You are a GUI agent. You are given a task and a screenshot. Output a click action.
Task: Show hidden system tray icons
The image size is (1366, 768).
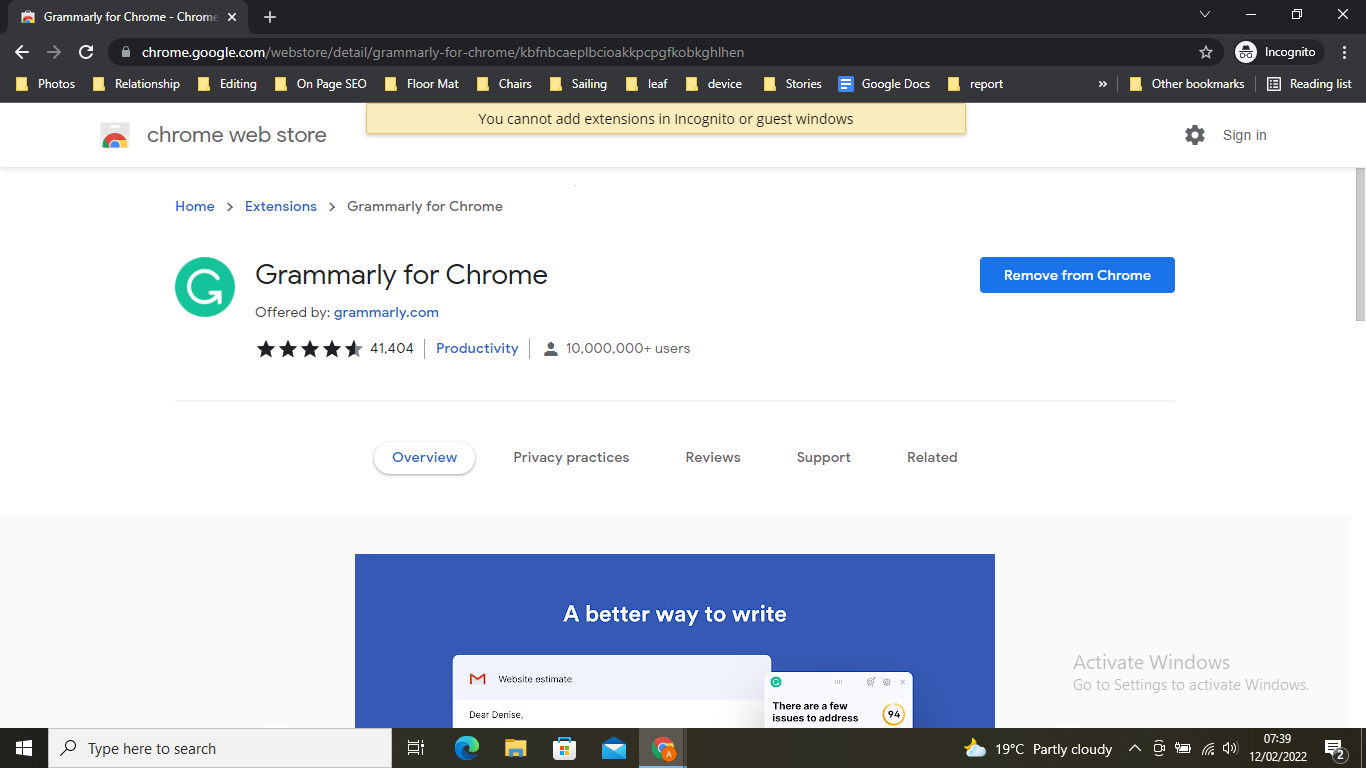pos(1135,748)
